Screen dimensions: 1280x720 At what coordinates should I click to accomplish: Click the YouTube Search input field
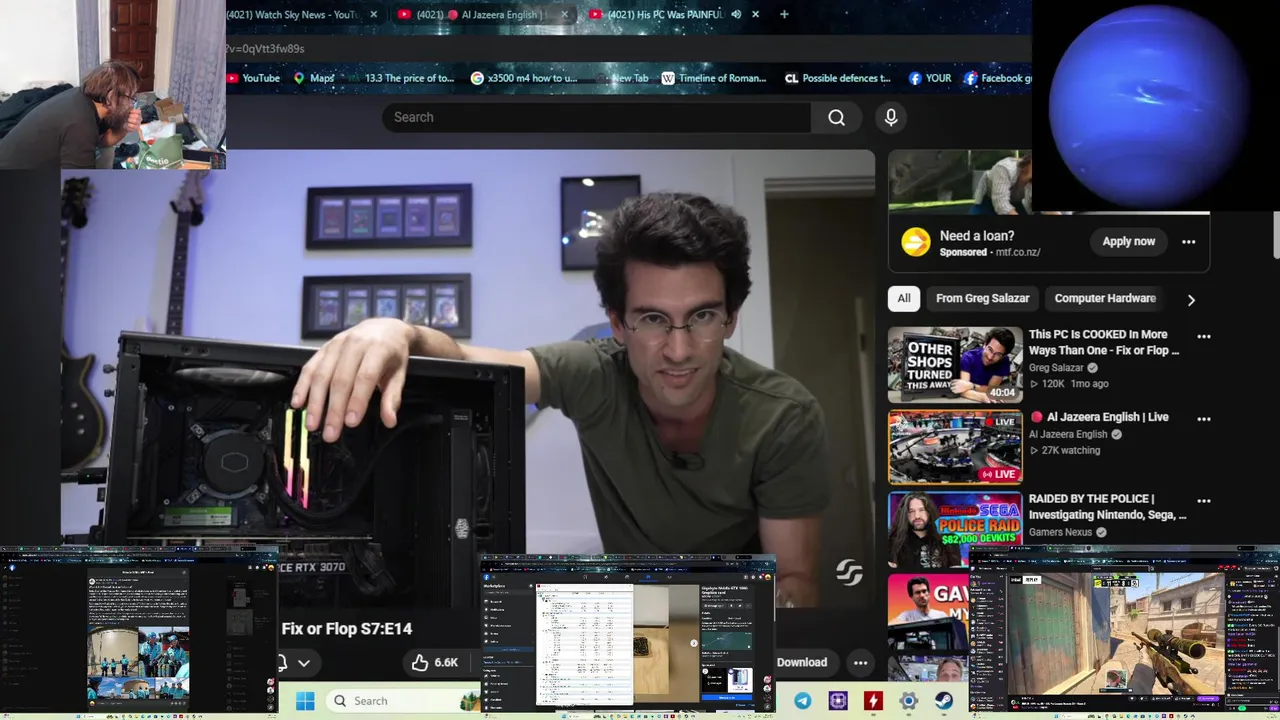(x=596, y=117)
